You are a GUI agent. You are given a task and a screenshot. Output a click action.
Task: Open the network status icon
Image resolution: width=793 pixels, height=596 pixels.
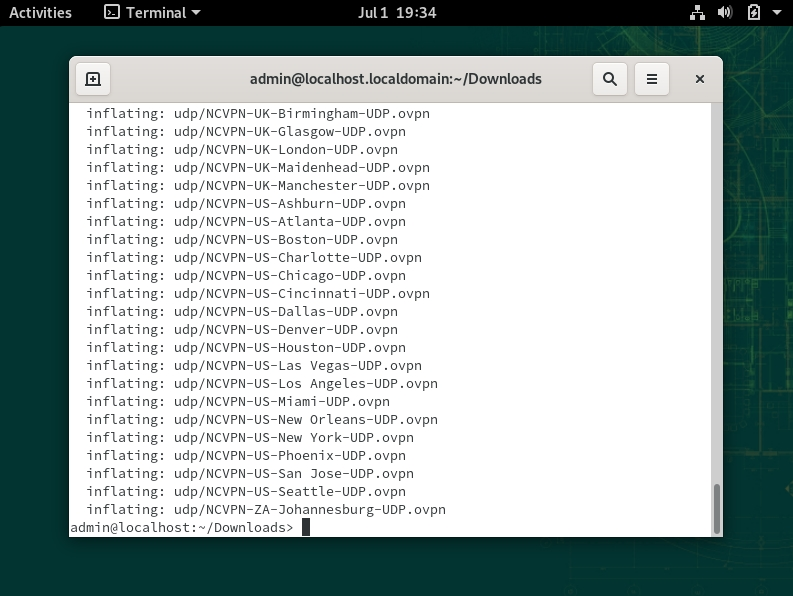pyautogui.click(x=697, y=13)
